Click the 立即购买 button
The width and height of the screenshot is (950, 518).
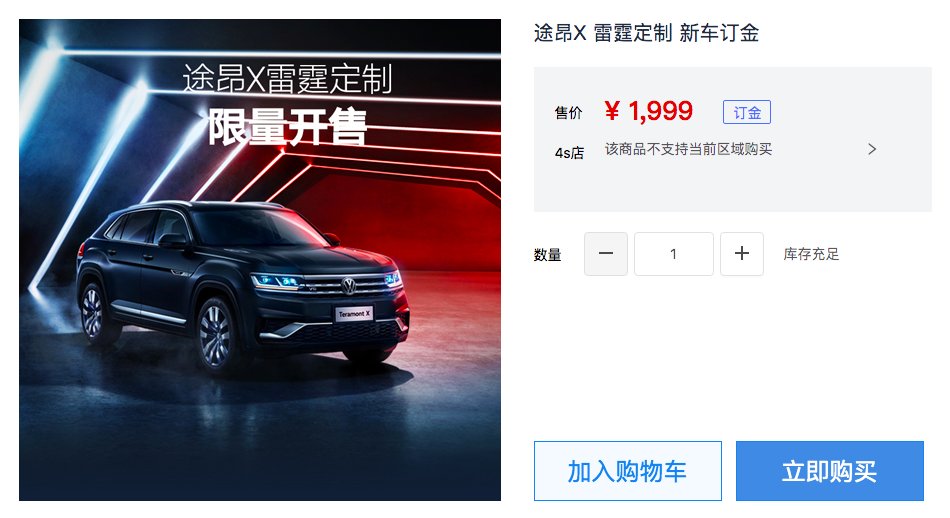pos(829,471)
